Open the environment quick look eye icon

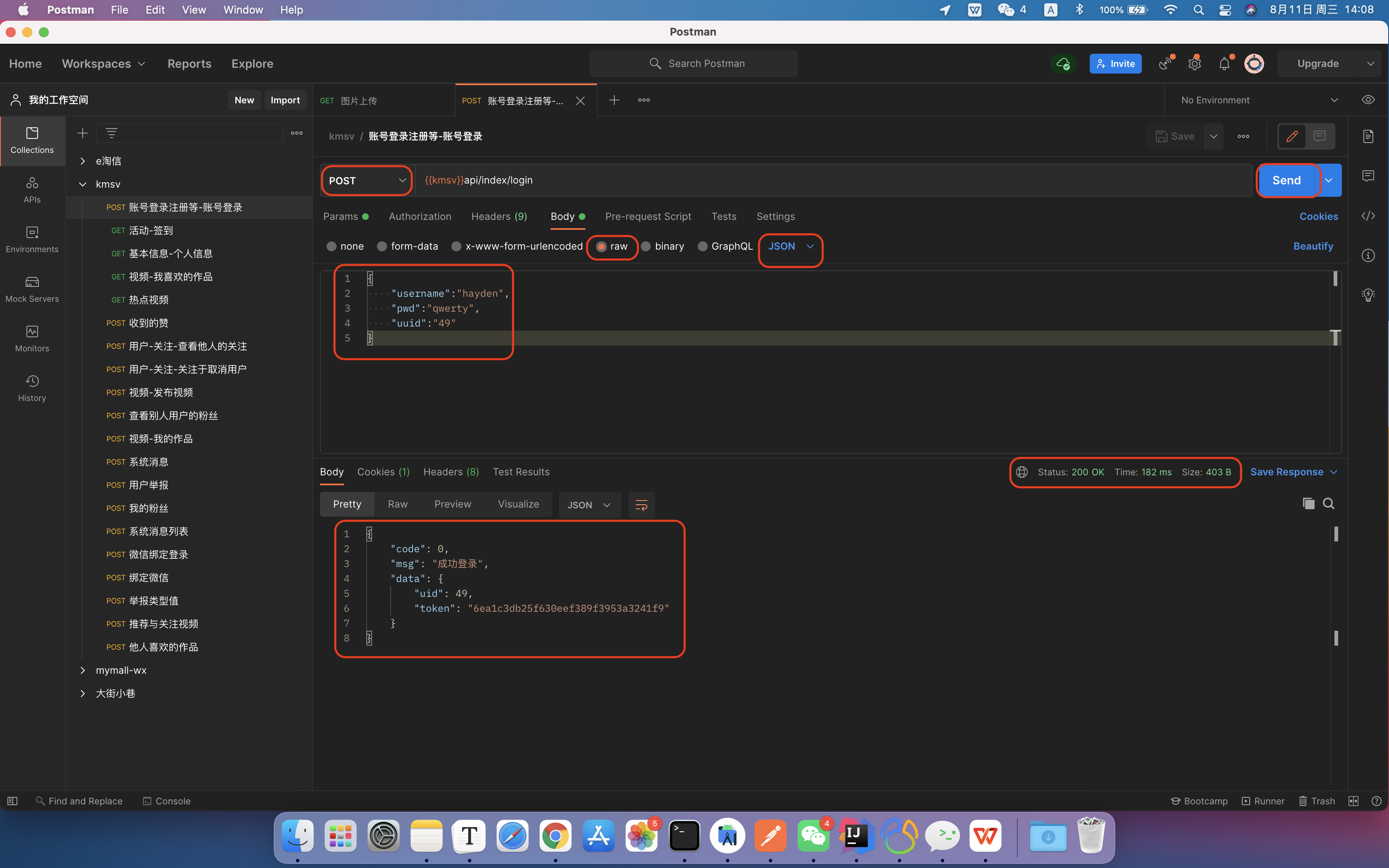(1368, 100)
